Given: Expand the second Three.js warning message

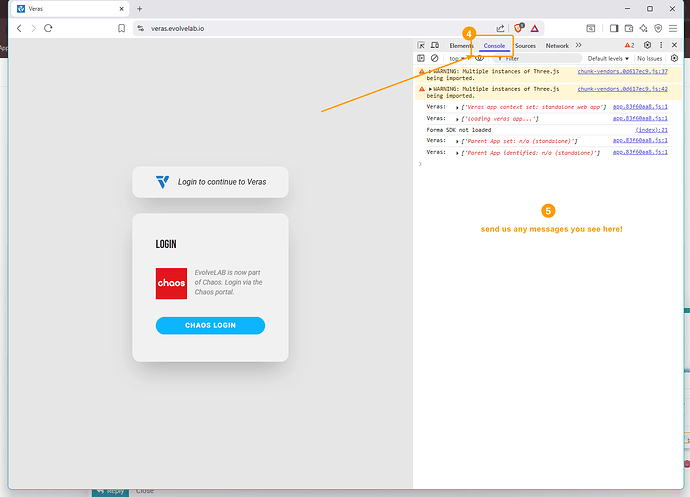Looking at the screenshot, I should [430, 89].
